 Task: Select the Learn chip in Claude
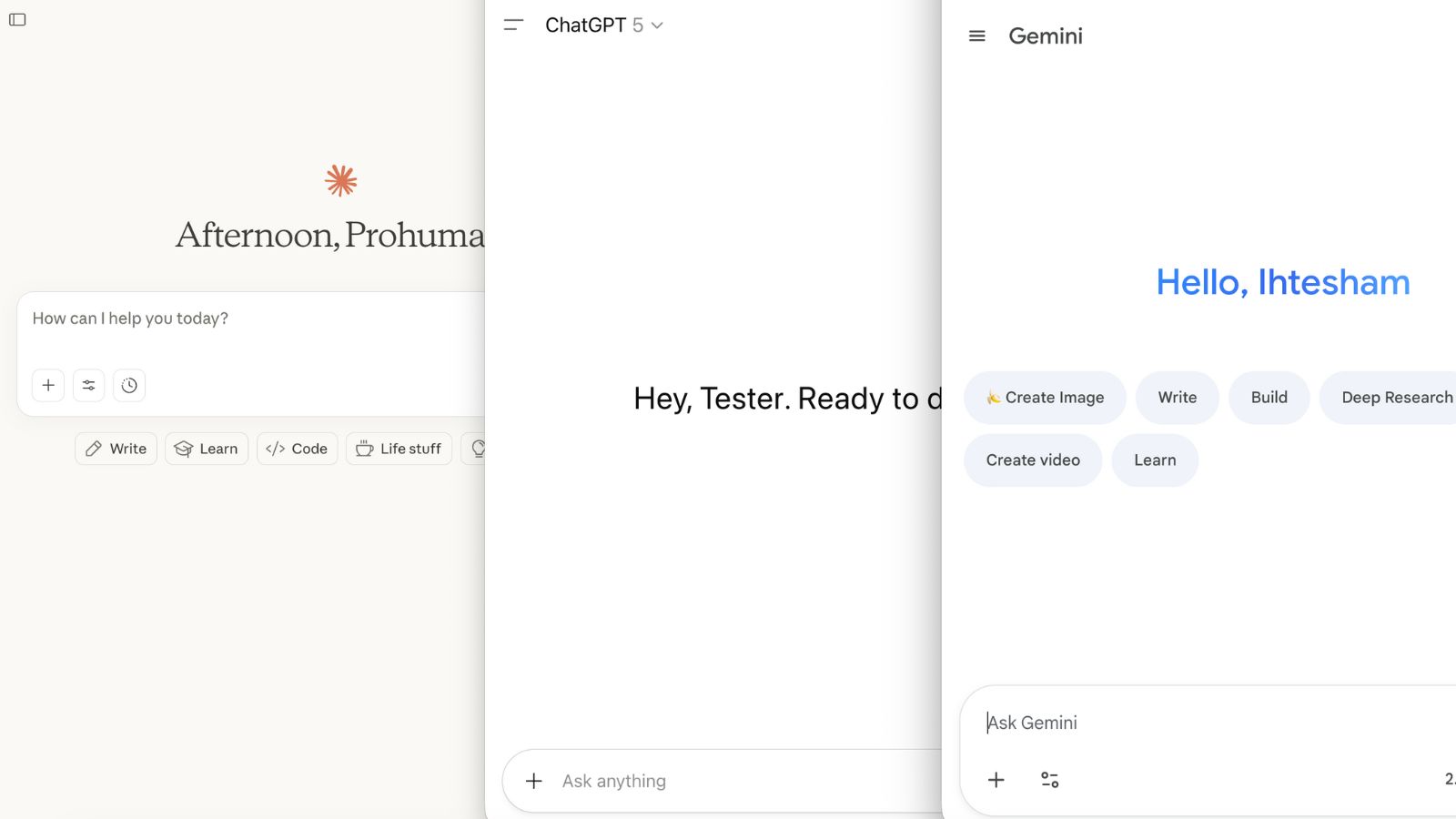click(207, 449)
